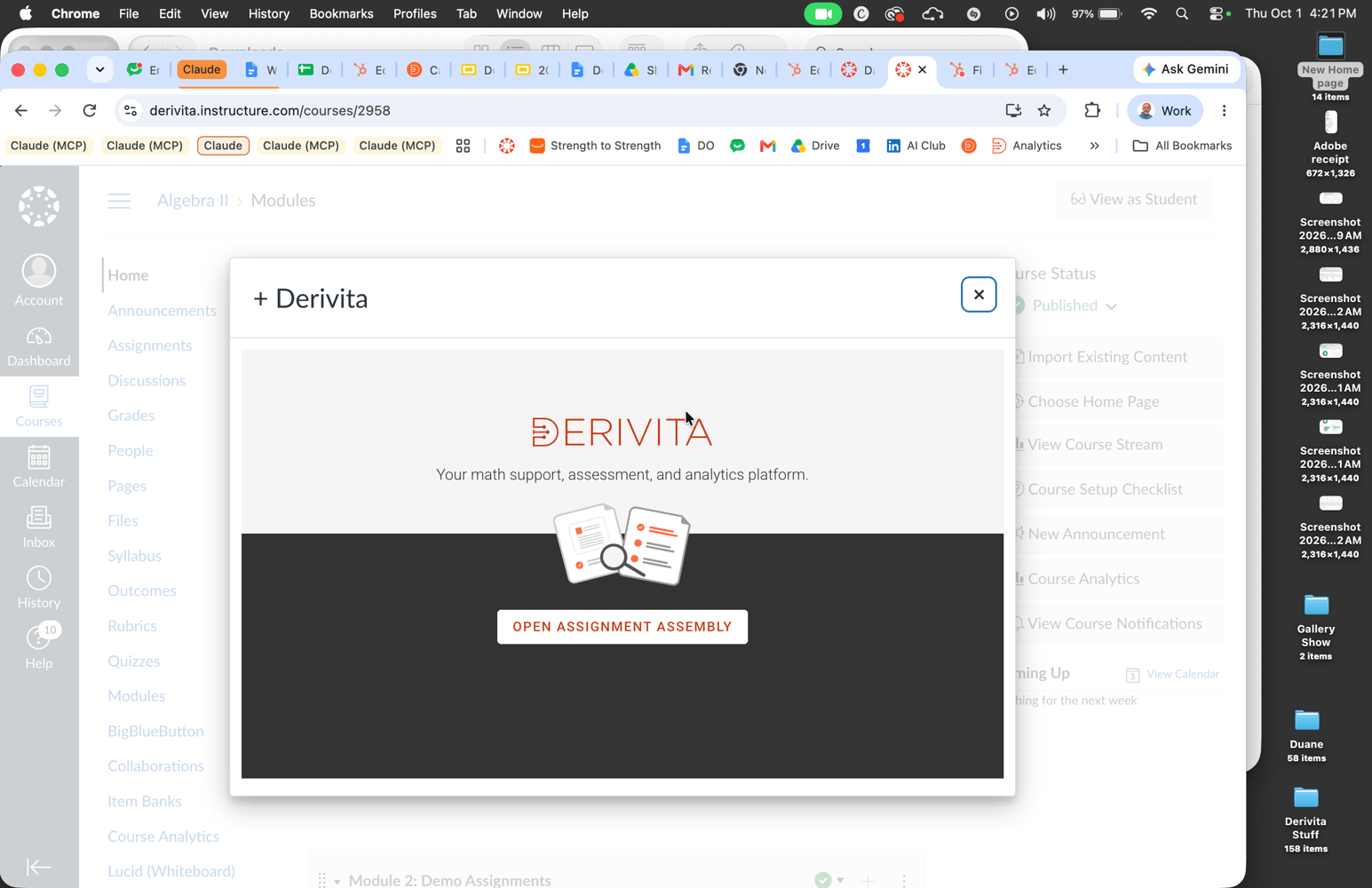
Task: Open Help in Canvas global navigation
Action: point(39,647)
